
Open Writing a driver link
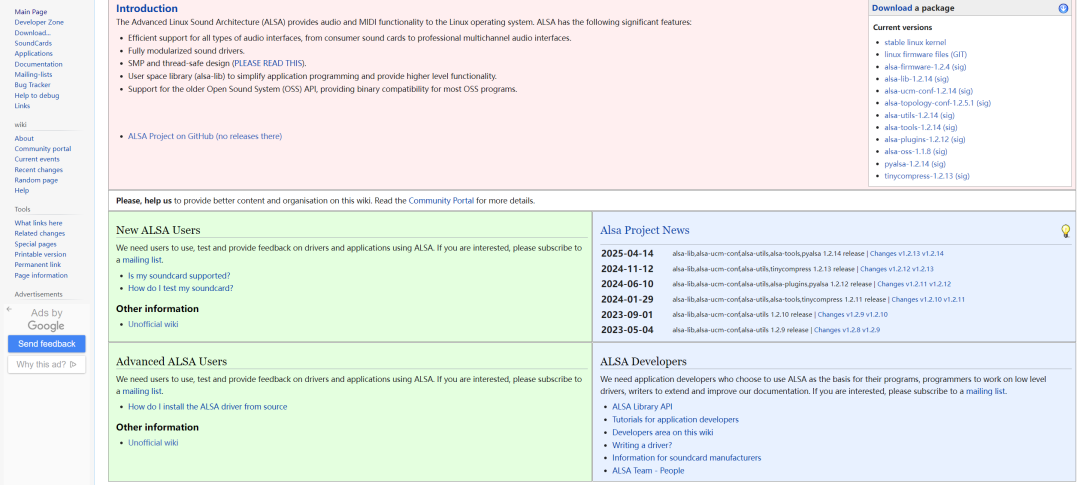click(642, 445)
